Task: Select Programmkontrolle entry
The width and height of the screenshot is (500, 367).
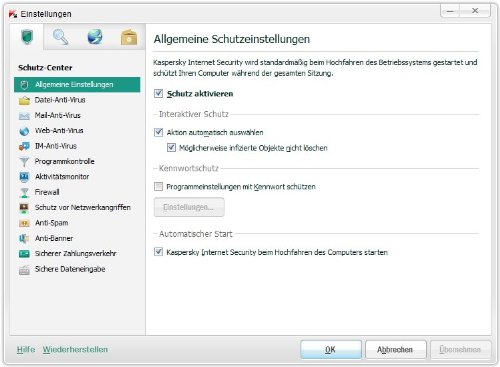Action: pos(65,161)
